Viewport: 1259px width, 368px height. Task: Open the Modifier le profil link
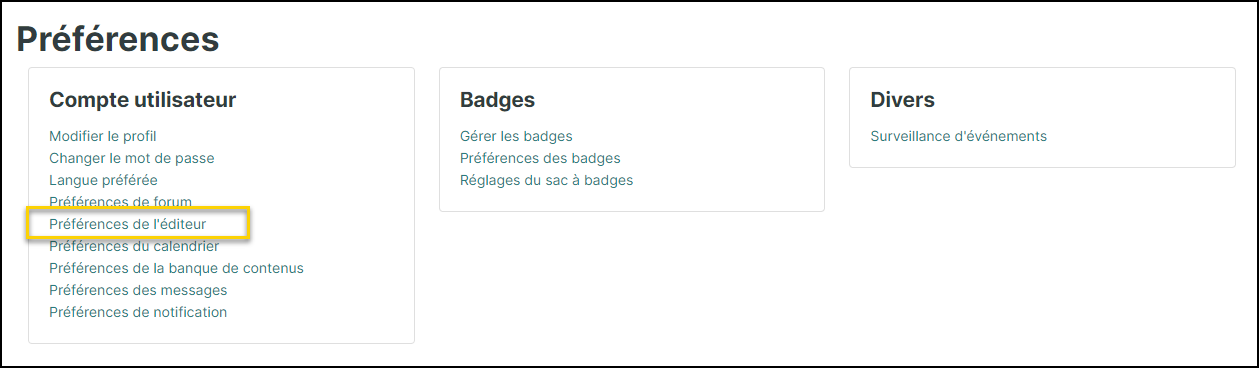point(103,136)
